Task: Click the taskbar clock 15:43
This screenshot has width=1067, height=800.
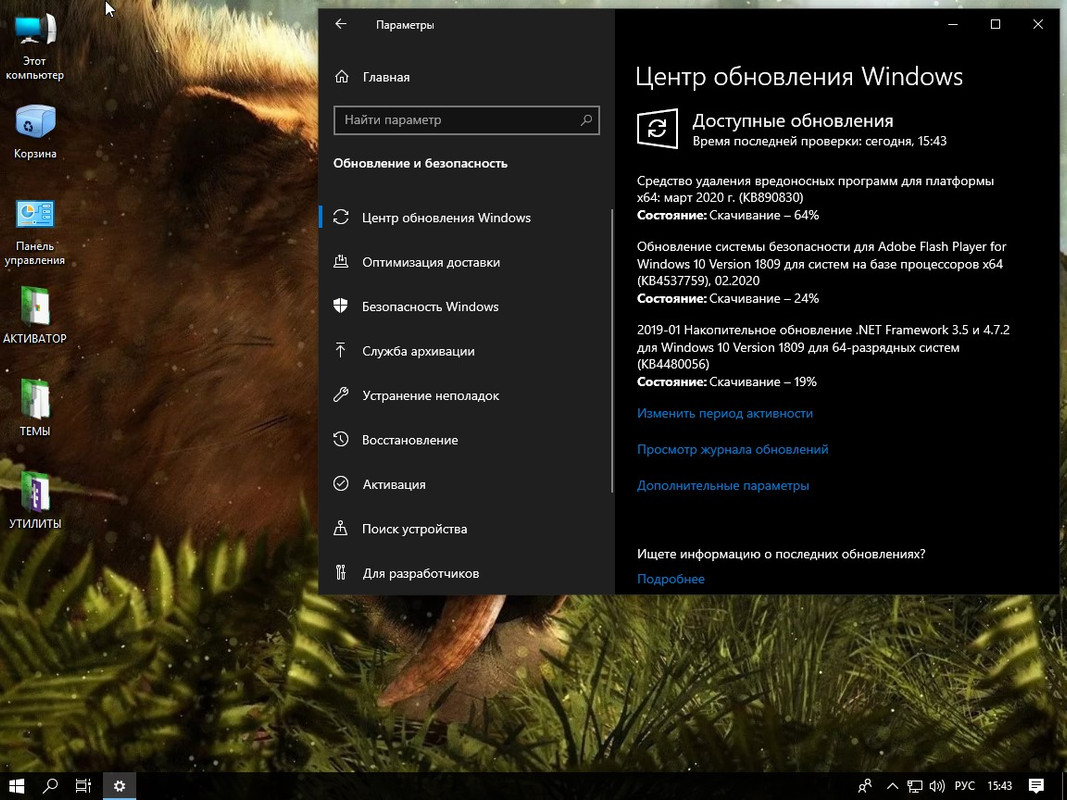Action: tap(1000, 786)
